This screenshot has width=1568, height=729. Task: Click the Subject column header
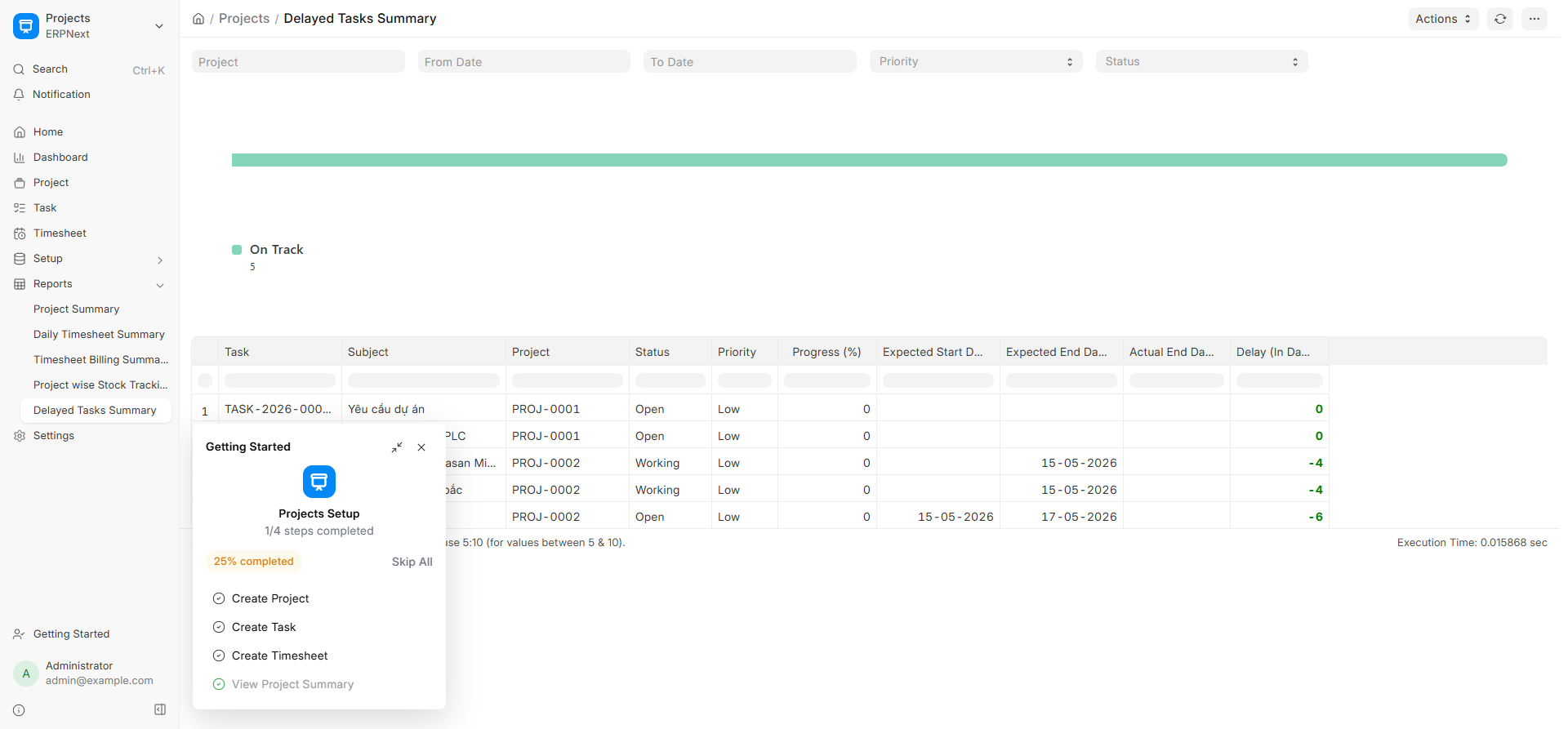point(423,352)
